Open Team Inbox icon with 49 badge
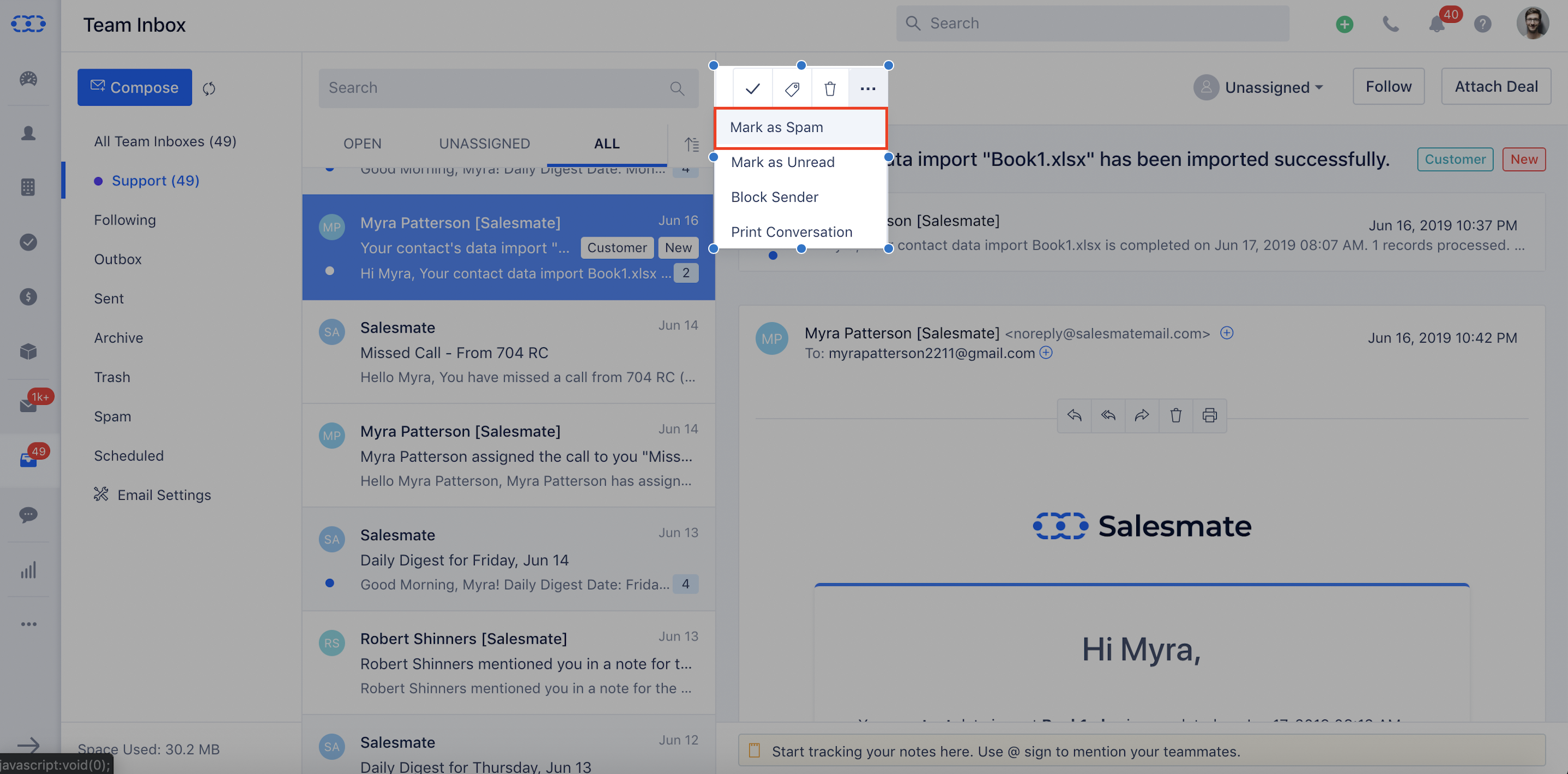This screenshot has width=1568, height=774. tap(28, 460)
